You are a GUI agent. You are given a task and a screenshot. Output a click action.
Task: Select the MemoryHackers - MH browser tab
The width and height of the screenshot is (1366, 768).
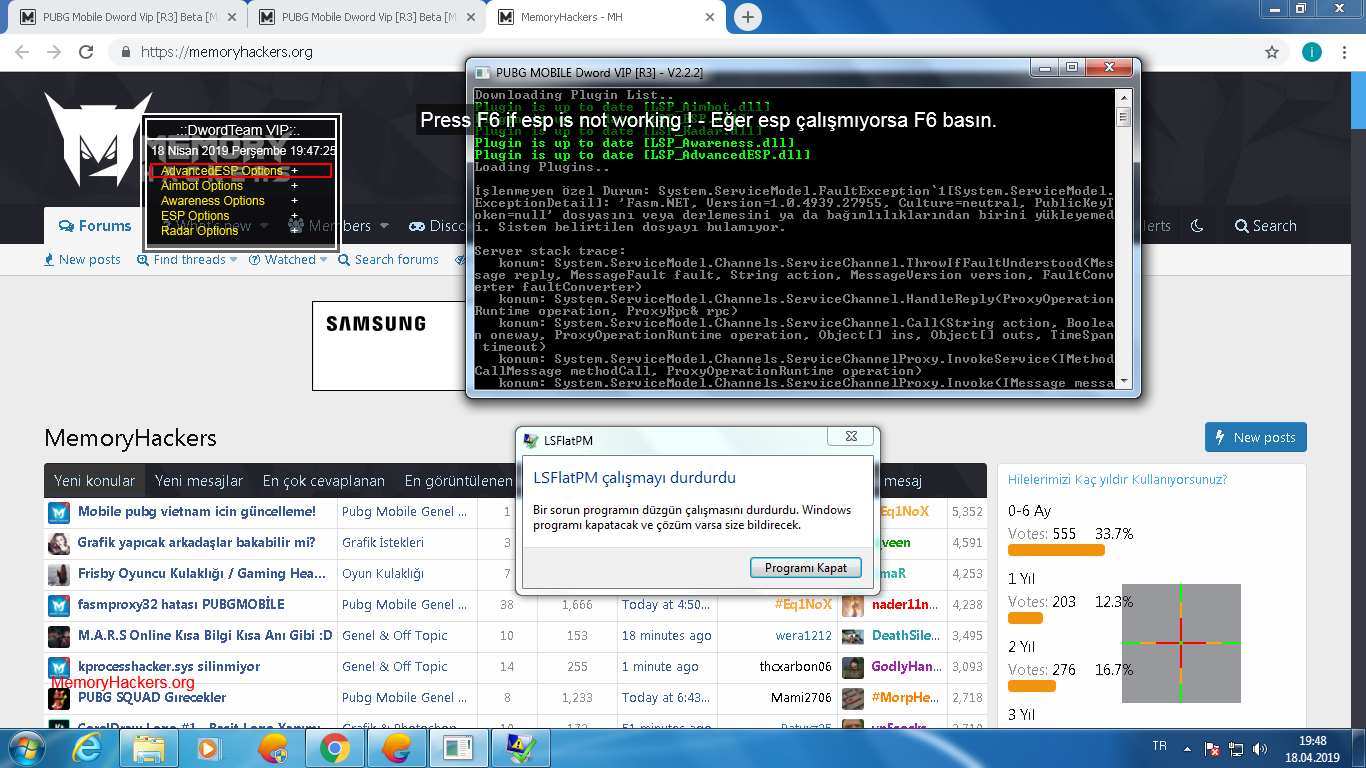tap(605, 17)
